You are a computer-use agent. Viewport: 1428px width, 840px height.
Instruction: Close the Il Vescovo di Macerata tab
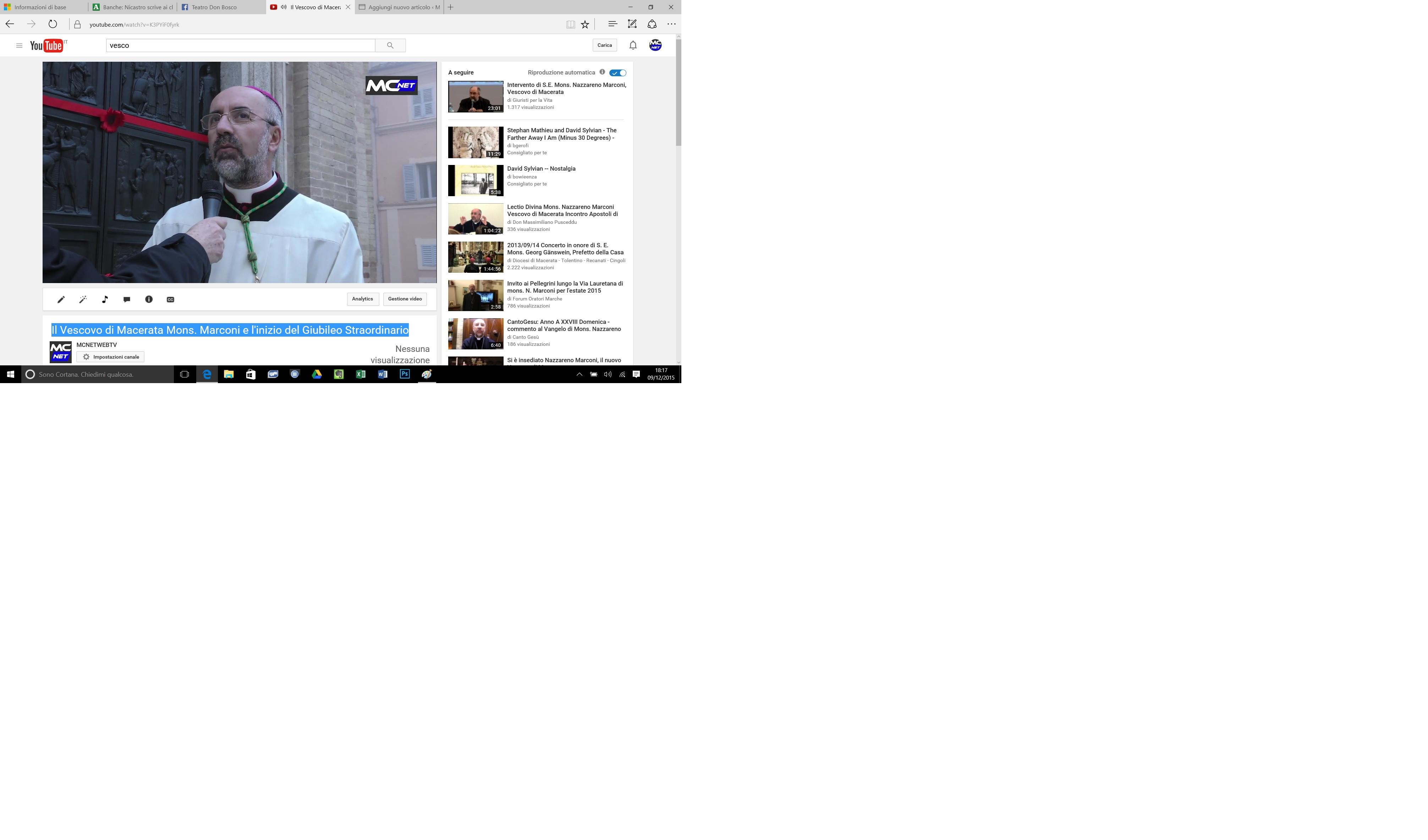(348, 7)
